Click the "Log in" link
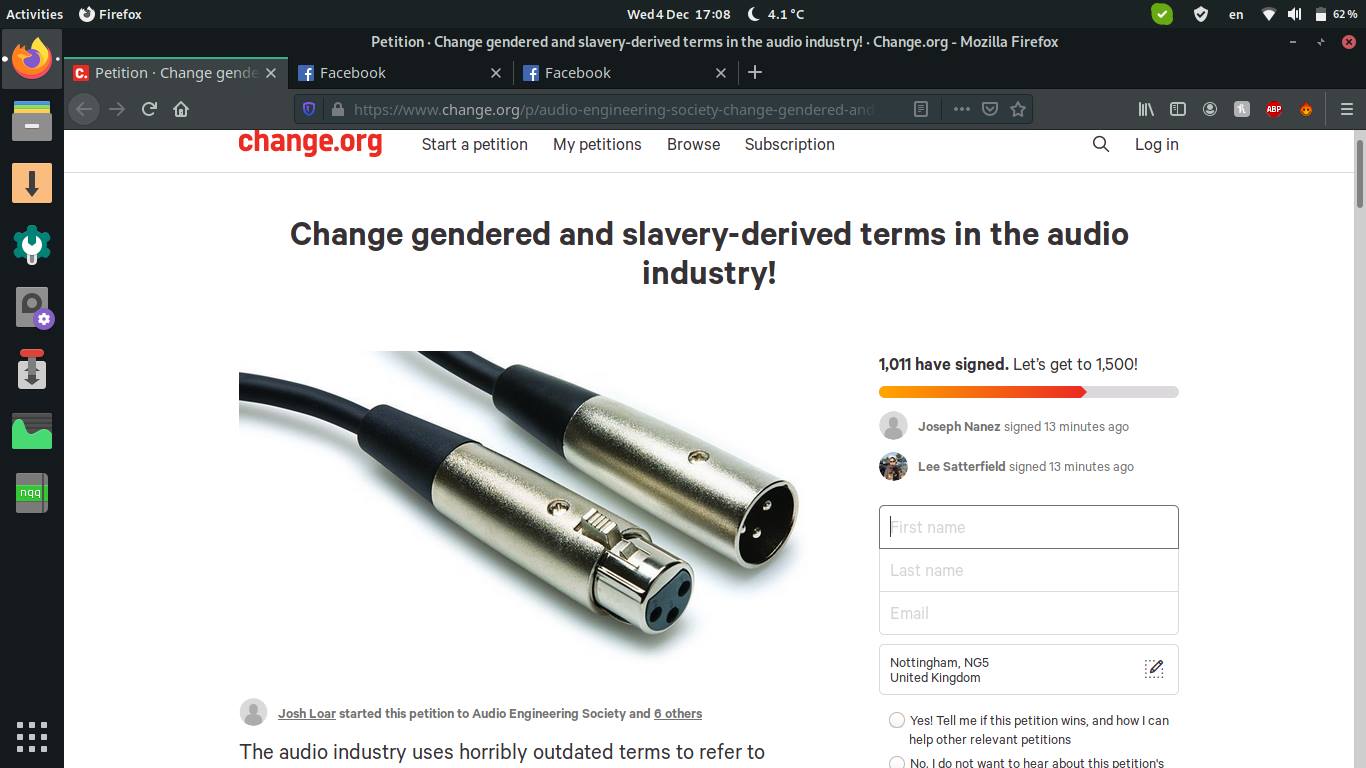1366x768 pixels. point(1156,144)
